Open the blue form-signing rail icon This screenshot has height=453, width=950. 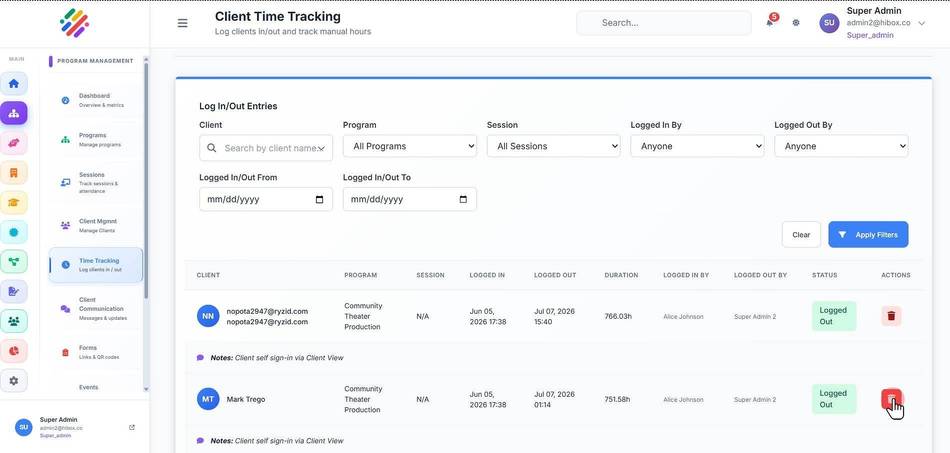point(14,291)
